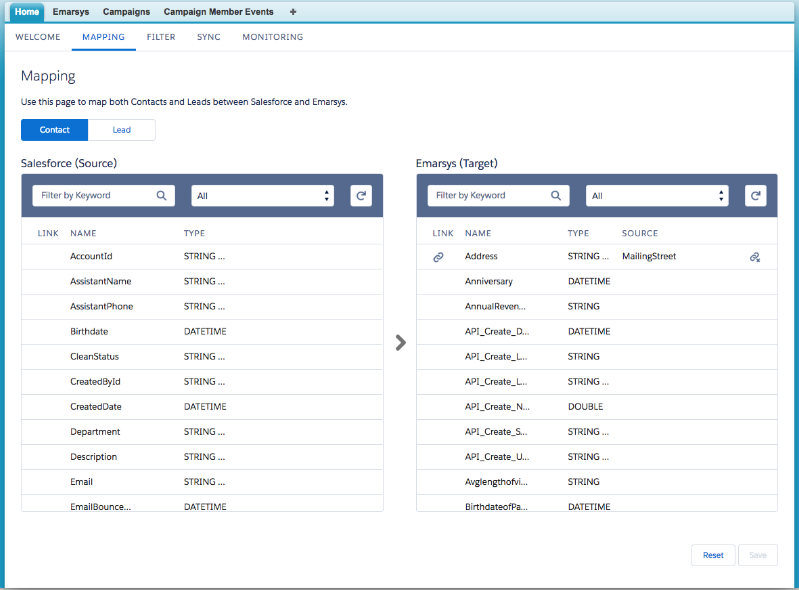
Task: Select the EmailBounce... source field
Action: (x=202, y=503)
